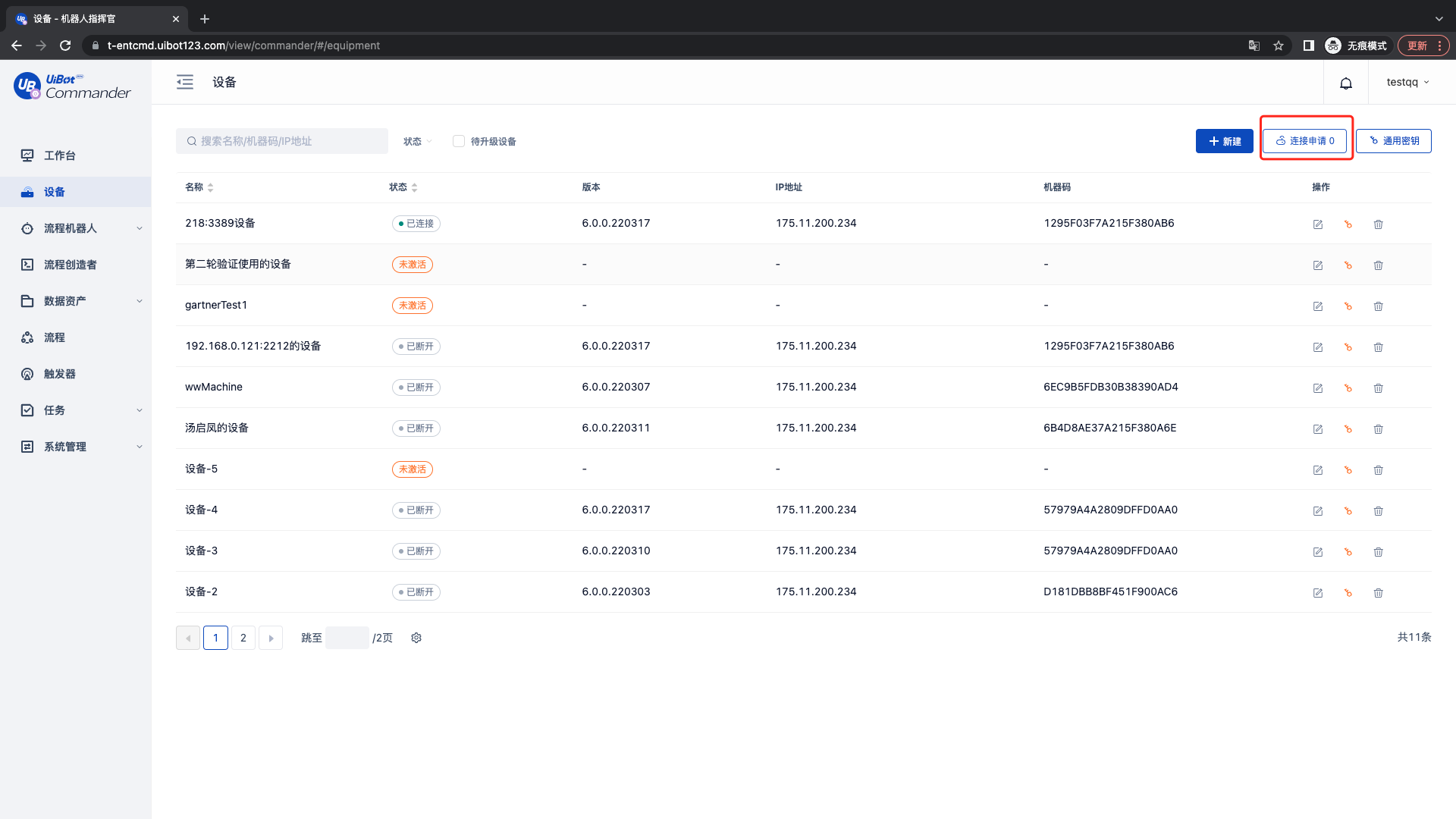The height and width of the screenshot is (819, 1456).
Task: Click the 通用密钥 button
Action: pyautogui.click(x=1394, y=141)
